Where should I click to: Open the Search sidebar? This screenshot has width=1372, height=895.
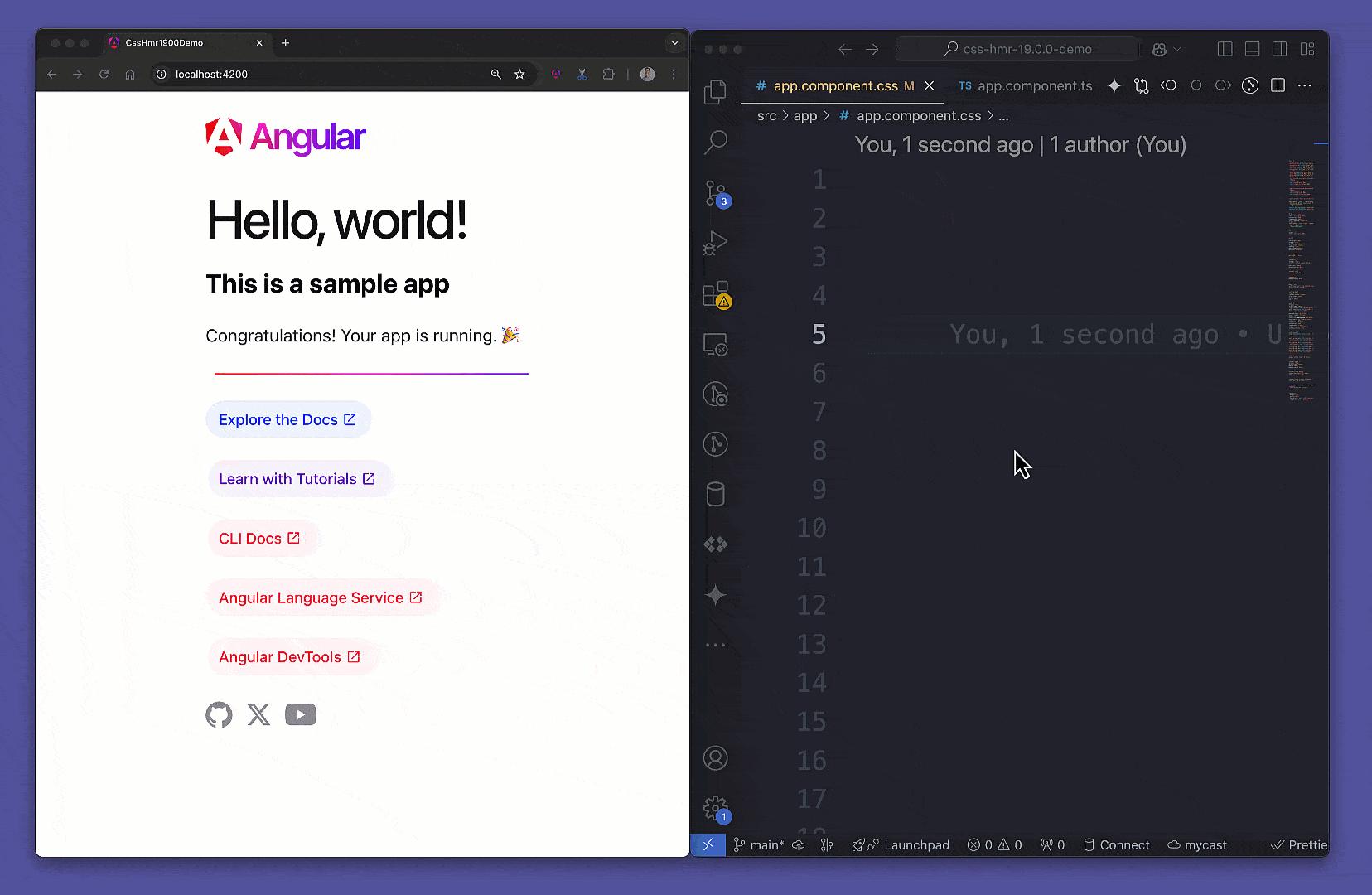coord(715,143)
